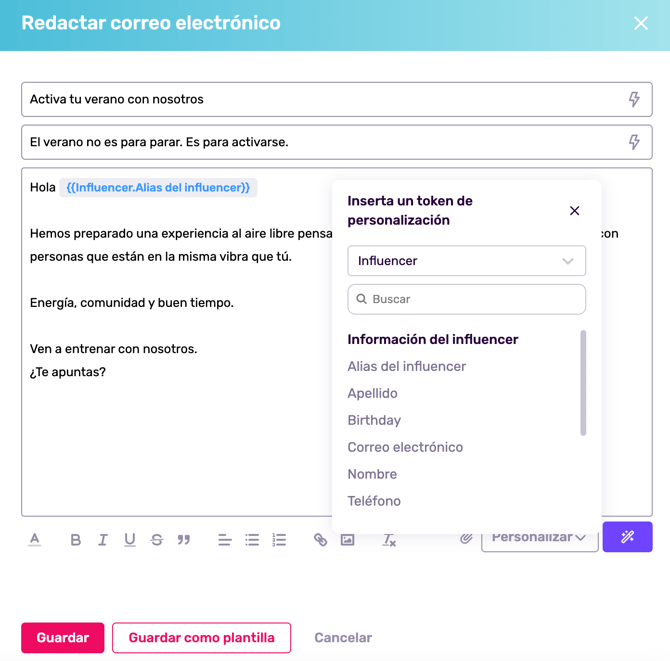Insert a numbered list
Viewport: 670px width, 661px height.
coord(279,540)
